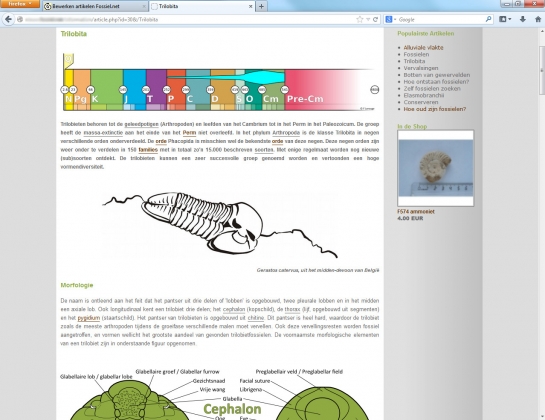Image resolution: width=545 pixels, height=420 pixels.
Task: Reload the page with refresh icon
Action: pyautogui.click(x=375, y=19)
